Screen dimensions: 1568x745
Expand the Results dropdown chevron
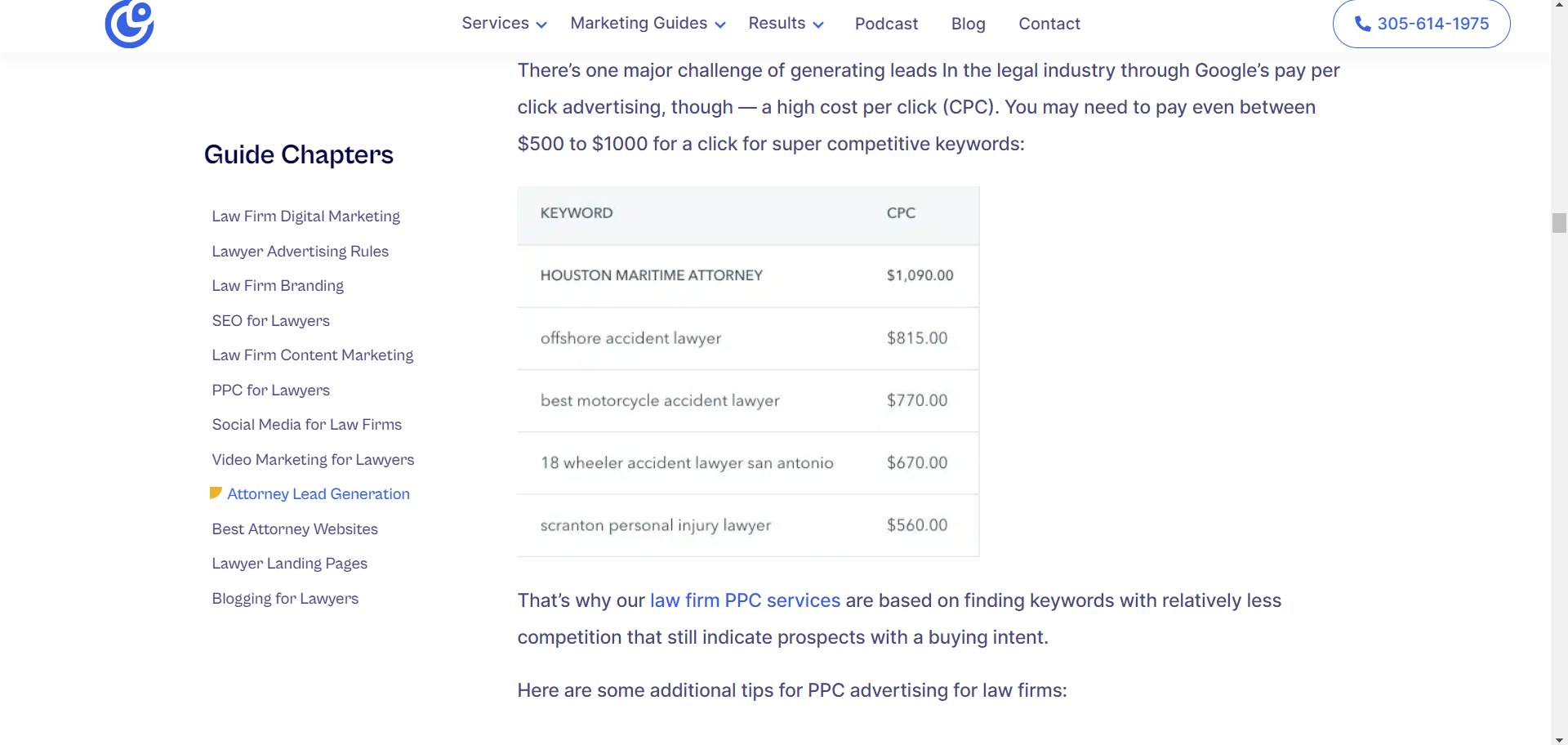coord(818,25)
